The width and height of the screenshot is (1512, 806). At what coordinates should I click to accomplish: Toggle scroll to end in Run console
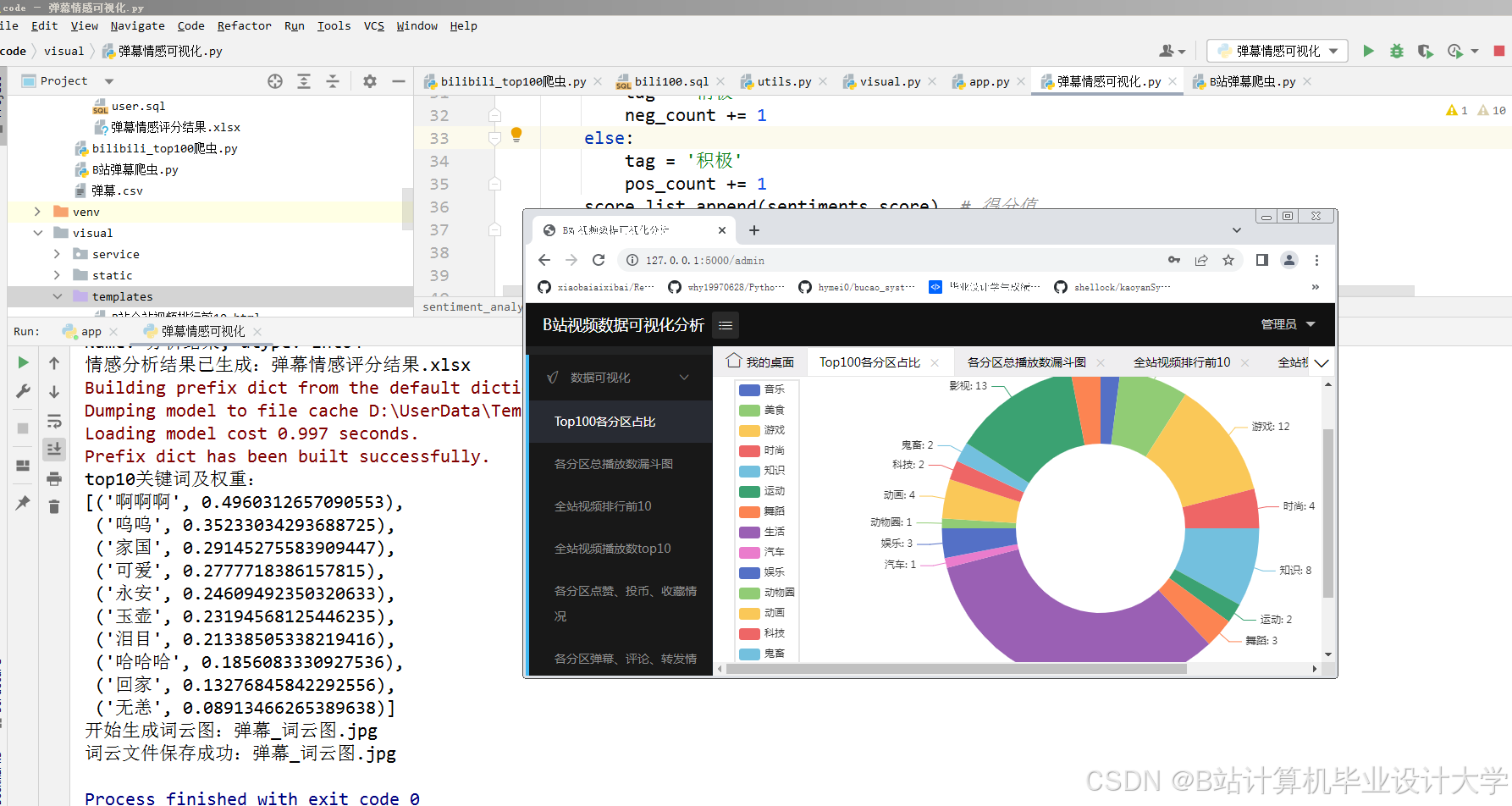click(54, 449)
